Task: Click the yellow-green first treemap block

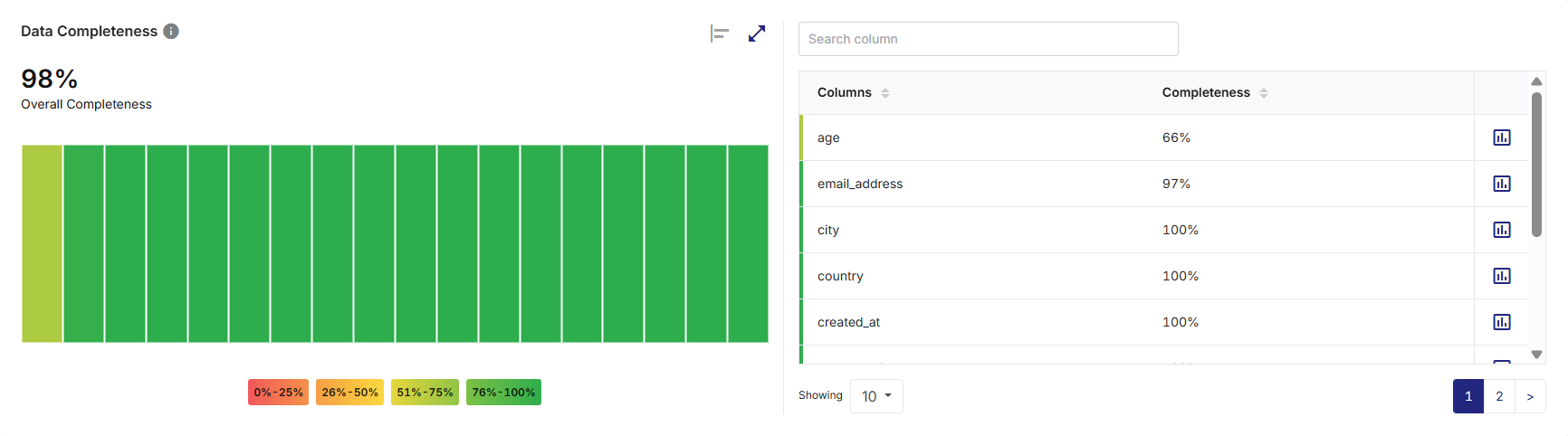Action: [42, 243]
